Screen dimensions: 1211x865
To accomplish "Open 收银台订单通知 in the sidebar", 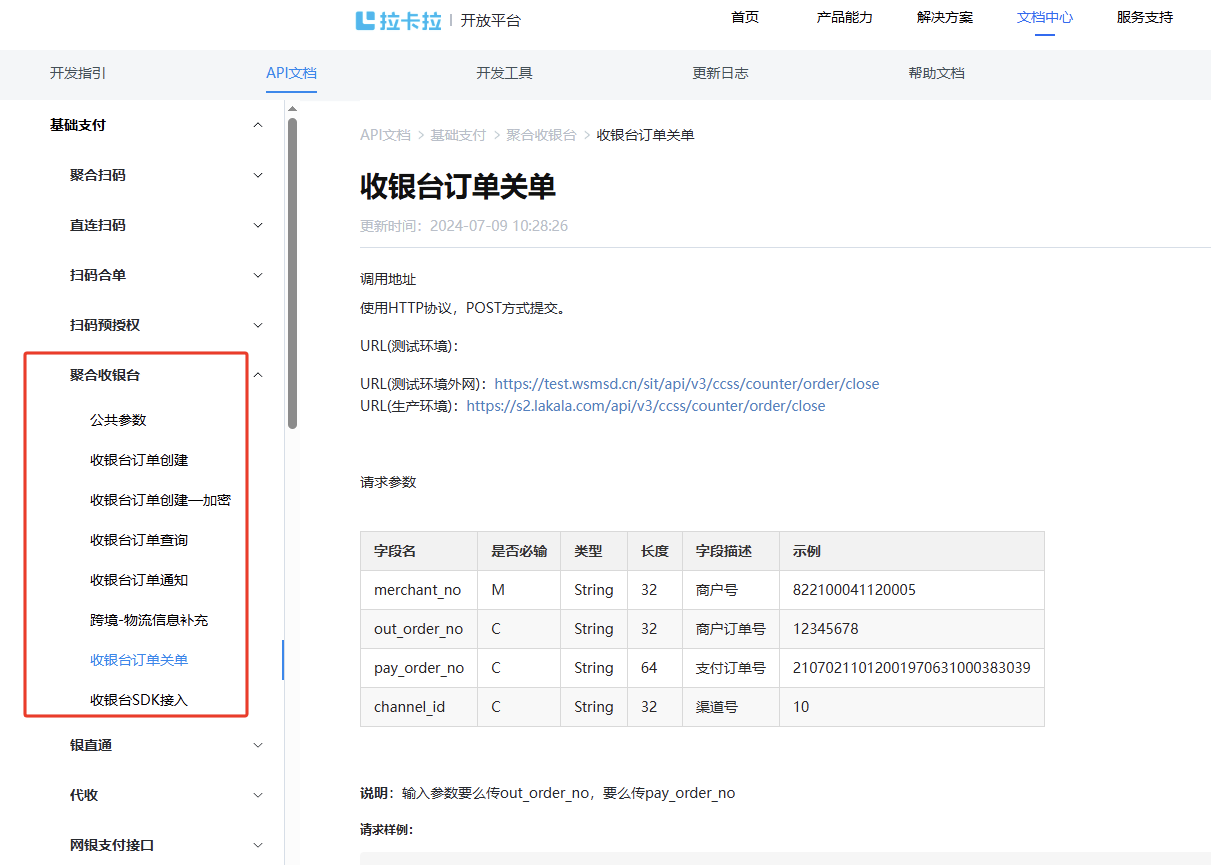I will [139, 580].
